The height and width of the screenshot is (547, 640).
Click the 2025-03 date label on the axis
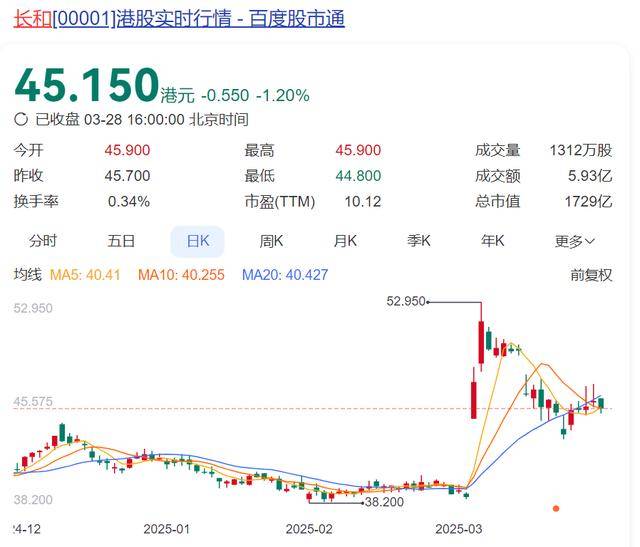coord(459,529)
